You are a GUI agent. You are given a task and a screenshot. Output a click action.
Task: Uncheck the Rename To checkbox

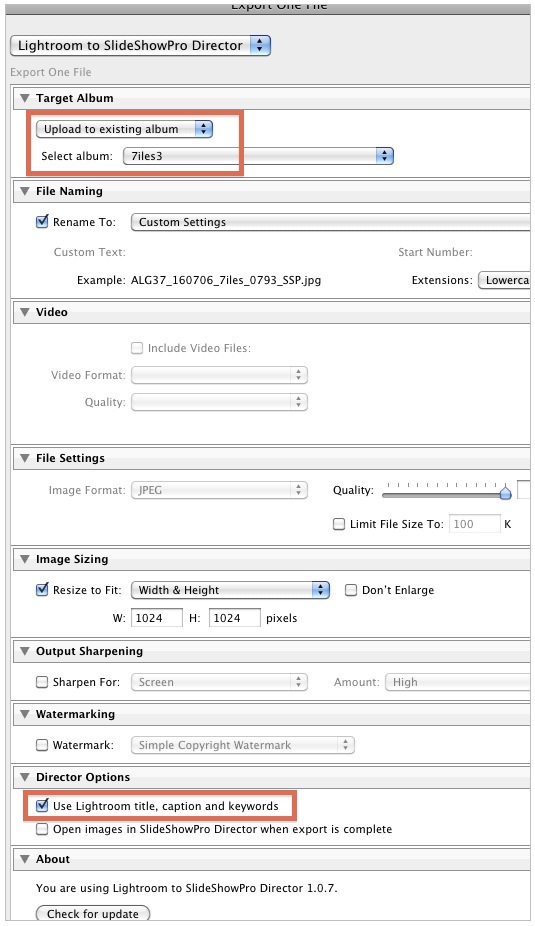pyautogui.click(x=42, y=222)
